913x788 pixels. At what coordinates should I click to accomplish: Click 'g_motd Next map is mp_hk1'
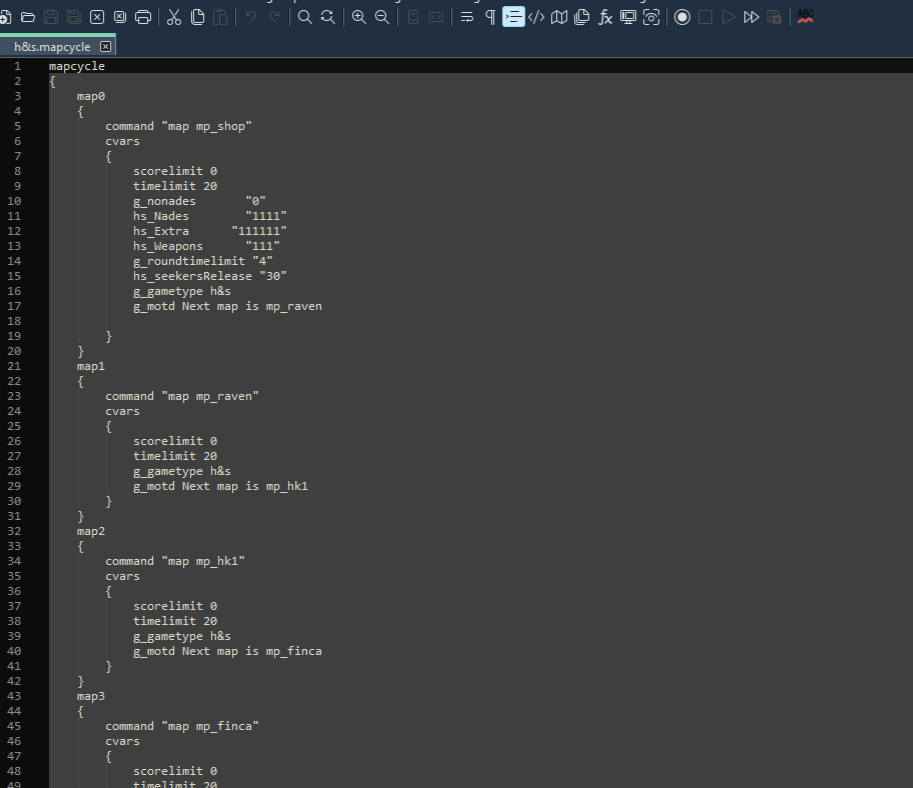[x=220, y=486]
